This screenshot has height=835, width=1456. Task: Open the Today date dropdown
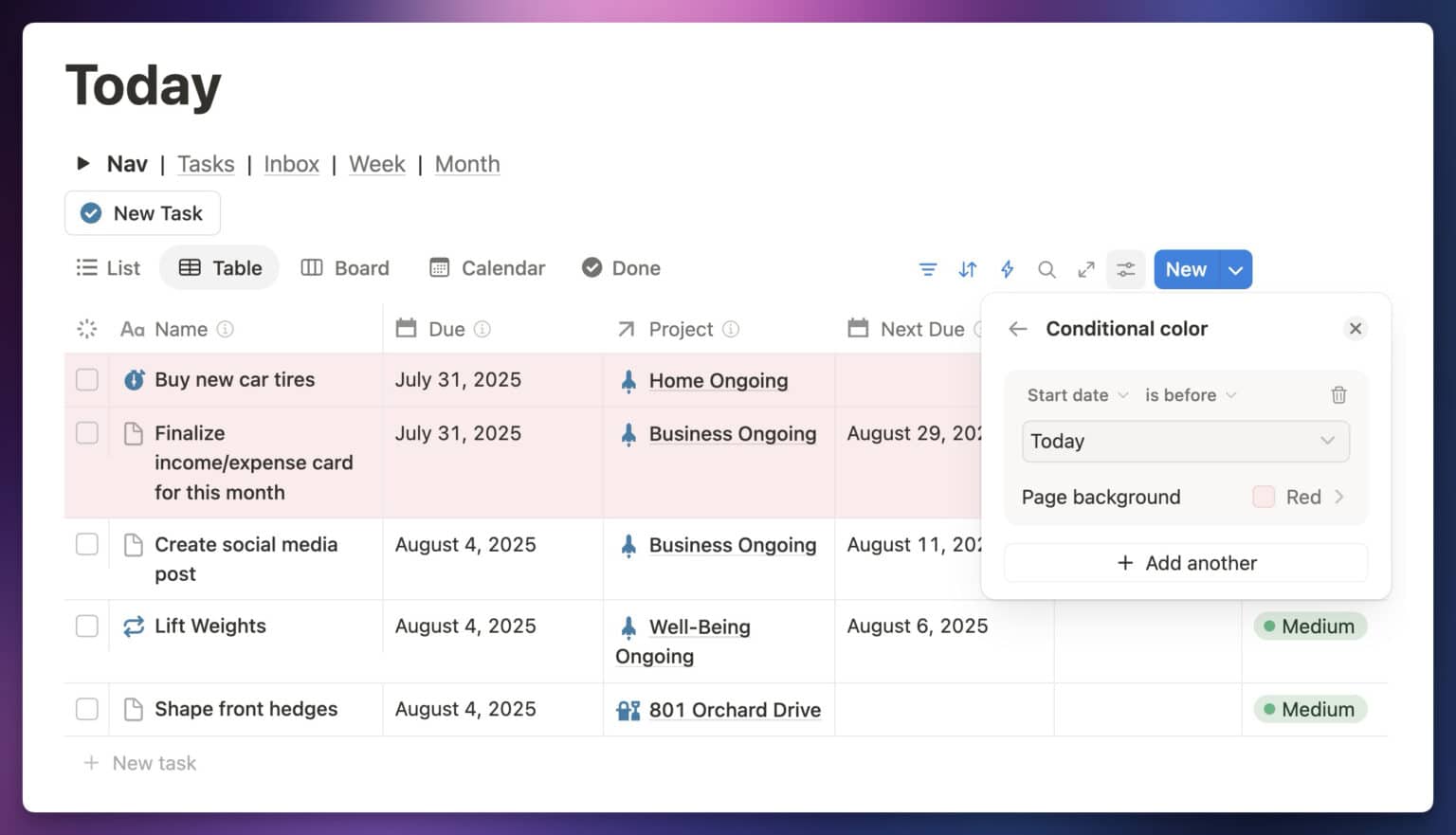coord(1185,441)
